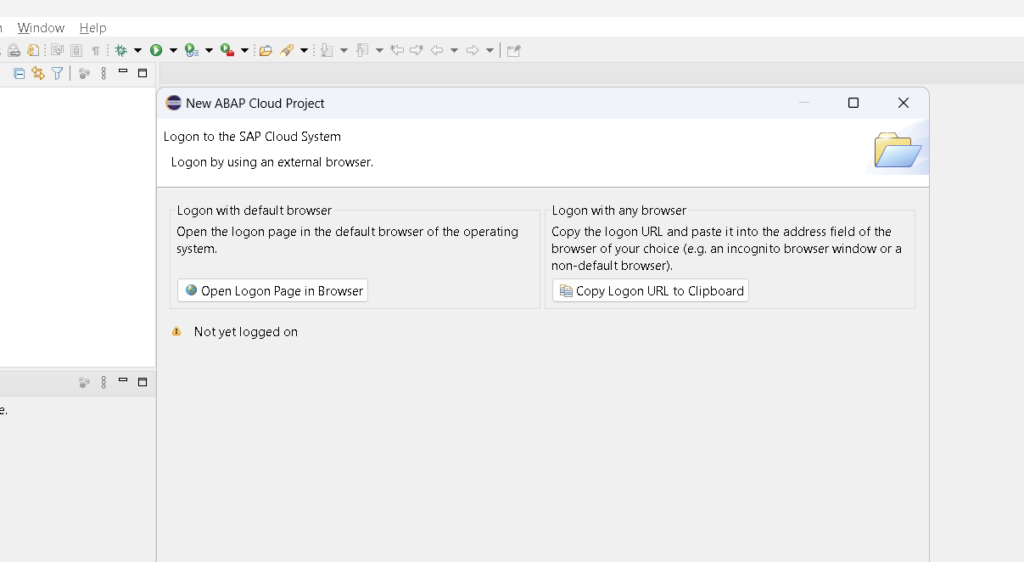
Task: Click the print icon in main toolbar
Action: pos(14,50)
